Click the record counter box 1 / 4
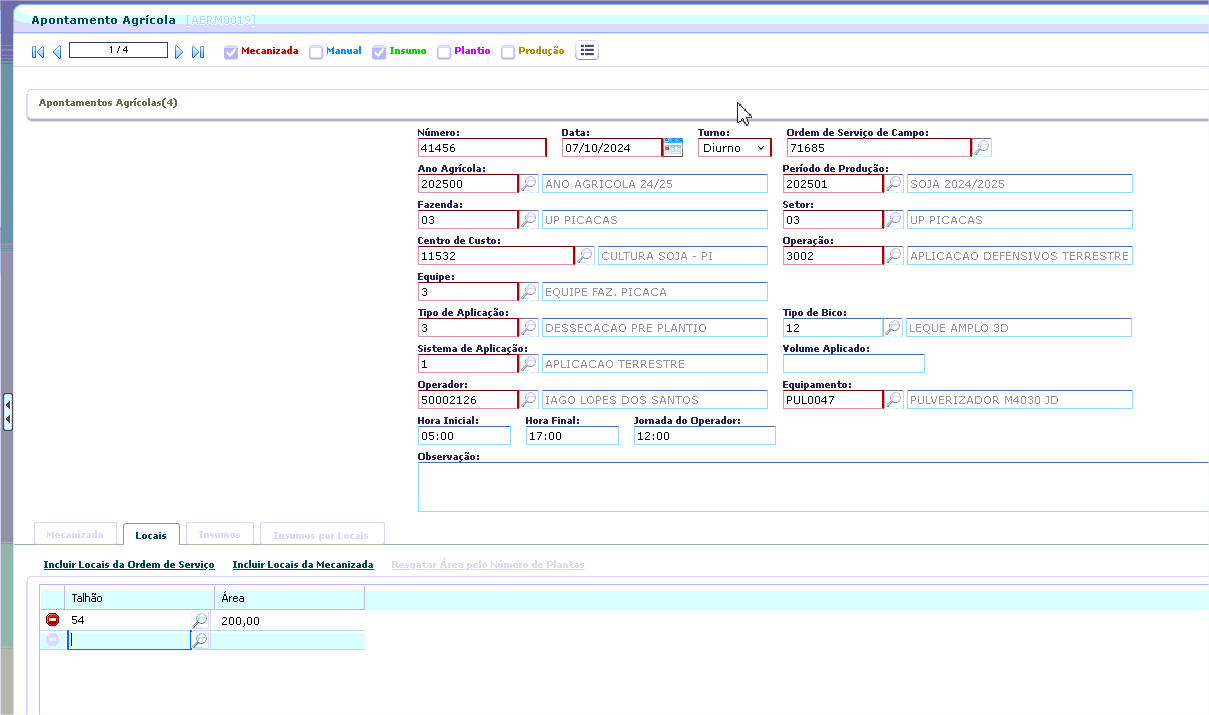Image resolution: width=1209 pixels, height=715 pixels. (x=118, y=49)
